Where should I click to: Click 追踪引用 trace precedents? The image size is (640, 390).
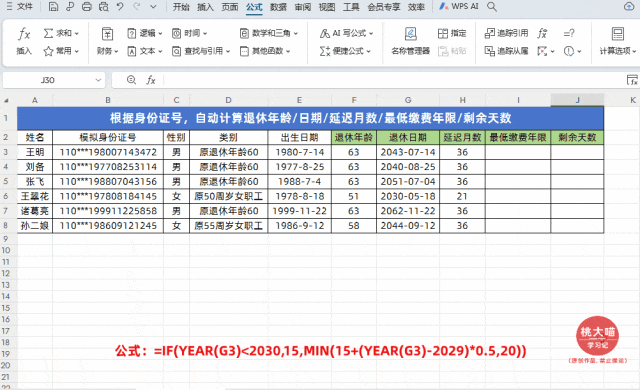pos(506,33)
